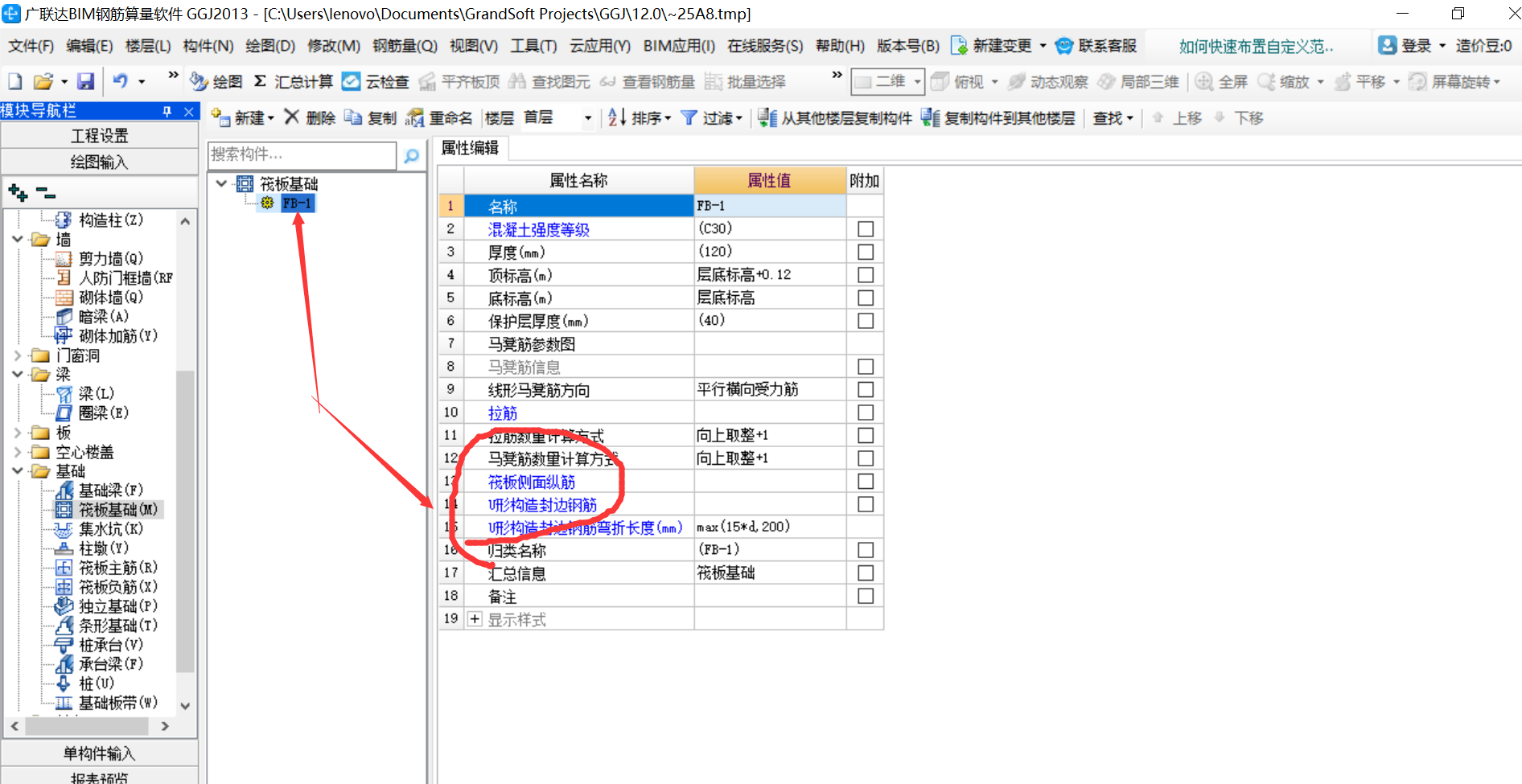Image resolution: width=1522 pixels, height=784 pixels.
Task: Open the 文件(F) menu
Action: pos(31,46)
